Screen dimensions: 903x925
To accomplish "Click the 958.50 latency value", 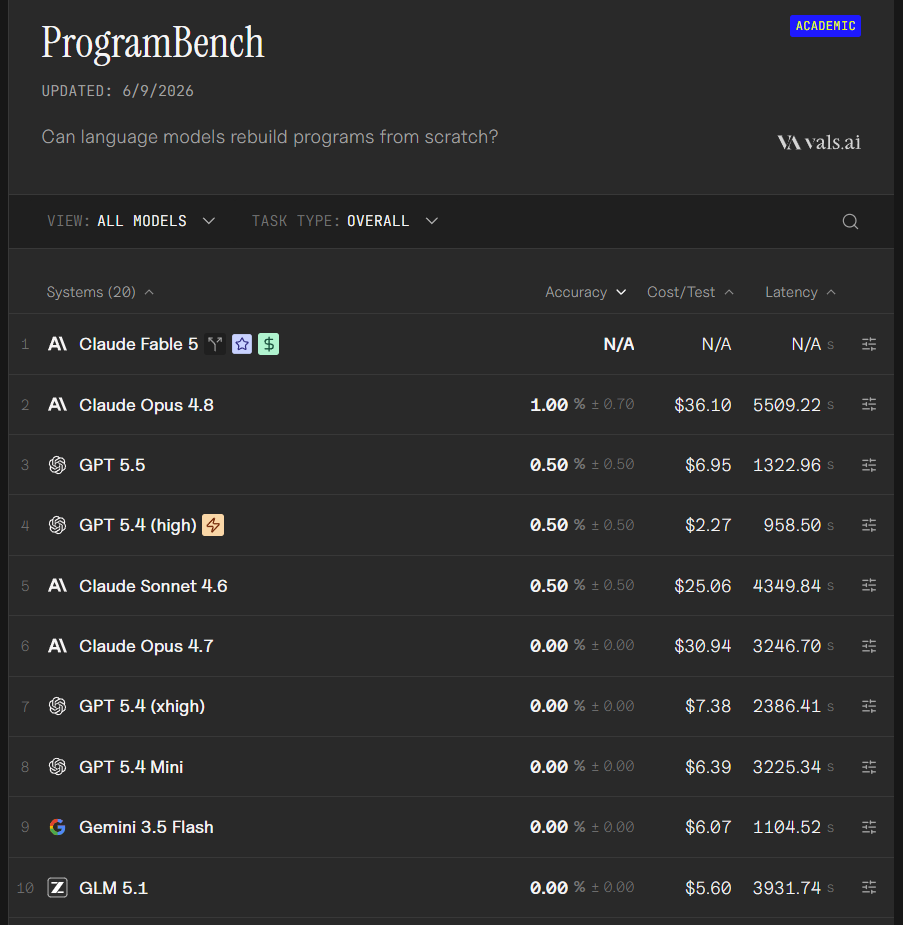I will 792,525.
